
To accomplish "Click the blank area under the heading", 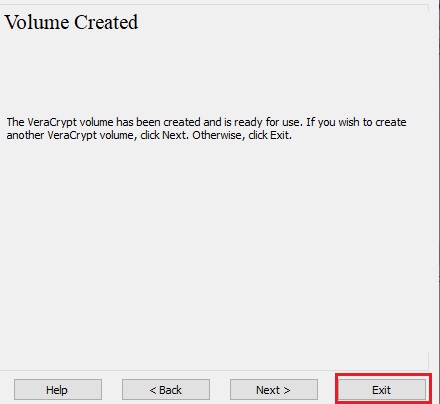I will coord(213,73).
